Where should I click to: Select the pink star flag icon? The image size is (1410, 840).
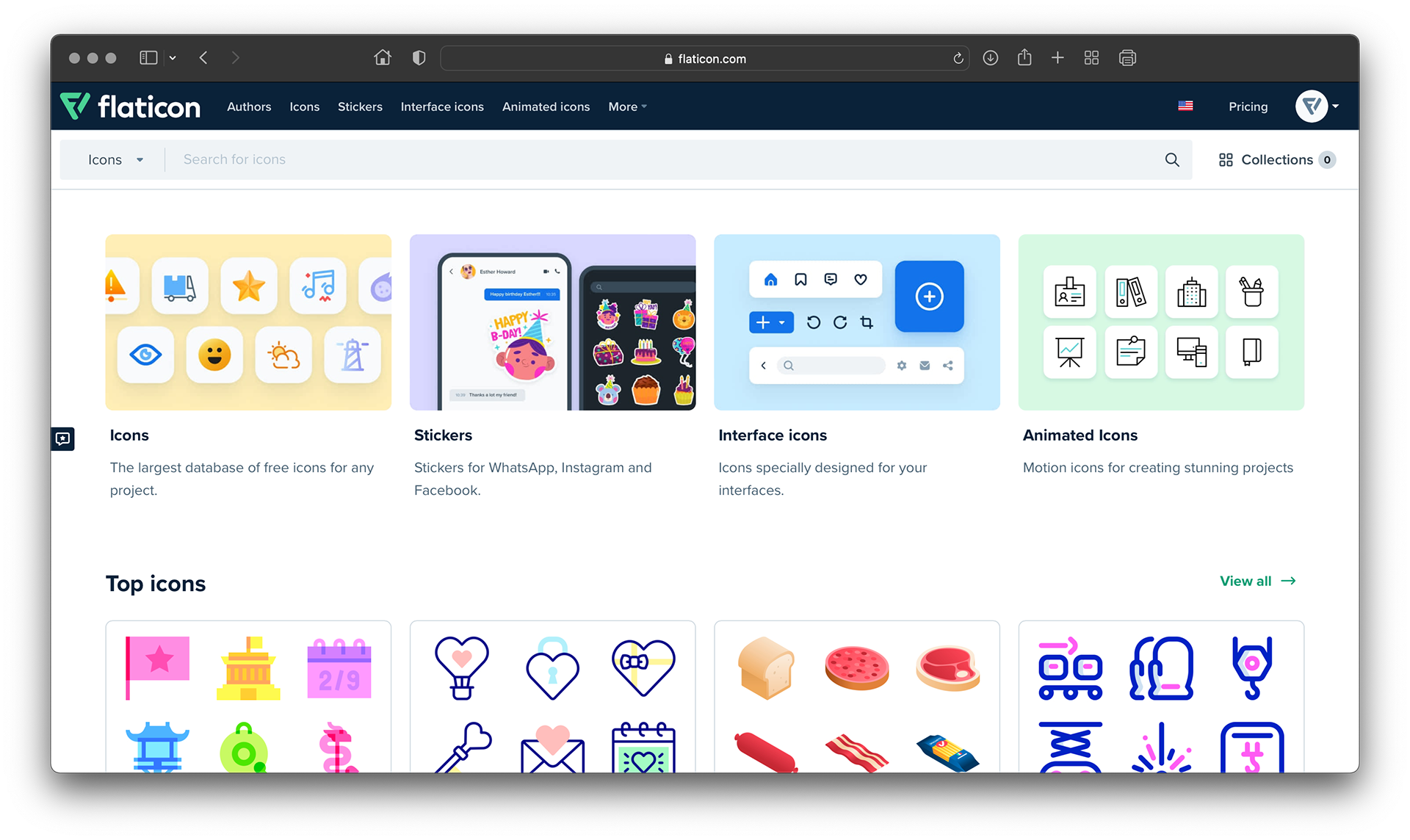point(157,667)
